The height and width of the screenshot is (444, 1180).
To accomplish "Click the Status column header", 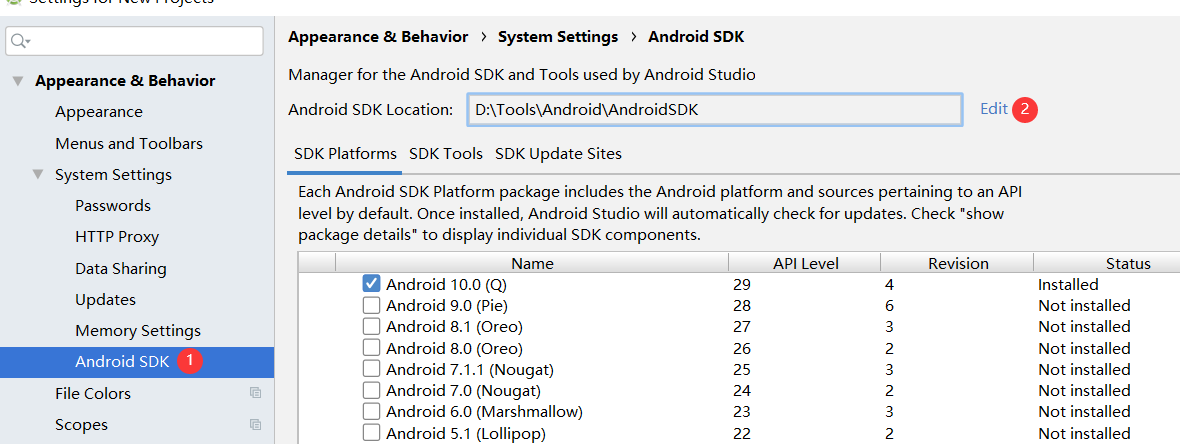I will (1128, 263).
